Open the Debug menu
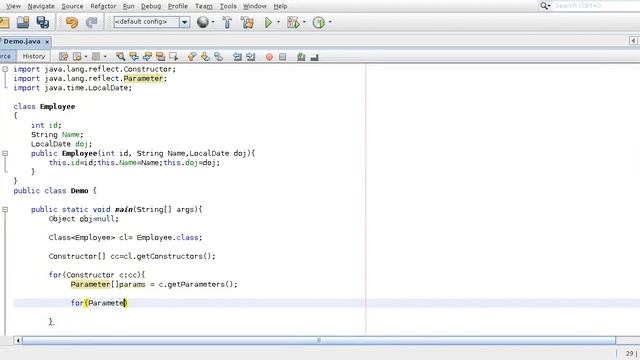 point(151,6)
